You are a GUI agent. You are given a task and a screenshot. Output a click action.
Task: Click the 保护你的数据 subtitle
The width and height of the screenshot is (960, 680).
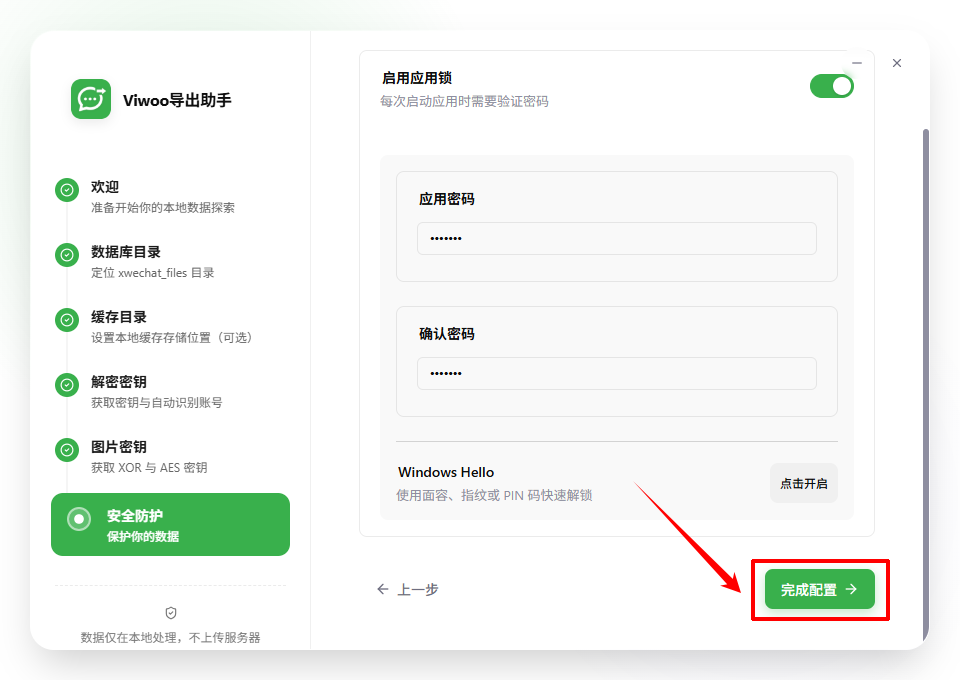(x=143, y=537)
